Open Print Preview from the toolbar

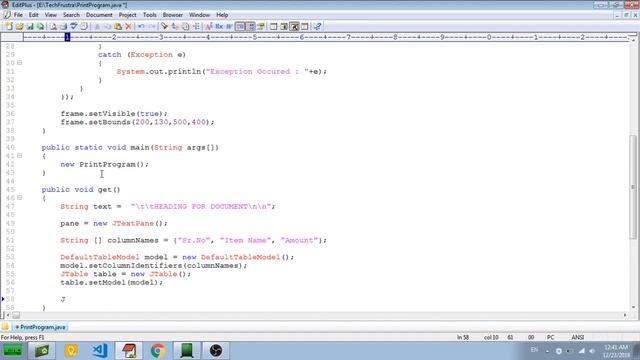[53, 27]
